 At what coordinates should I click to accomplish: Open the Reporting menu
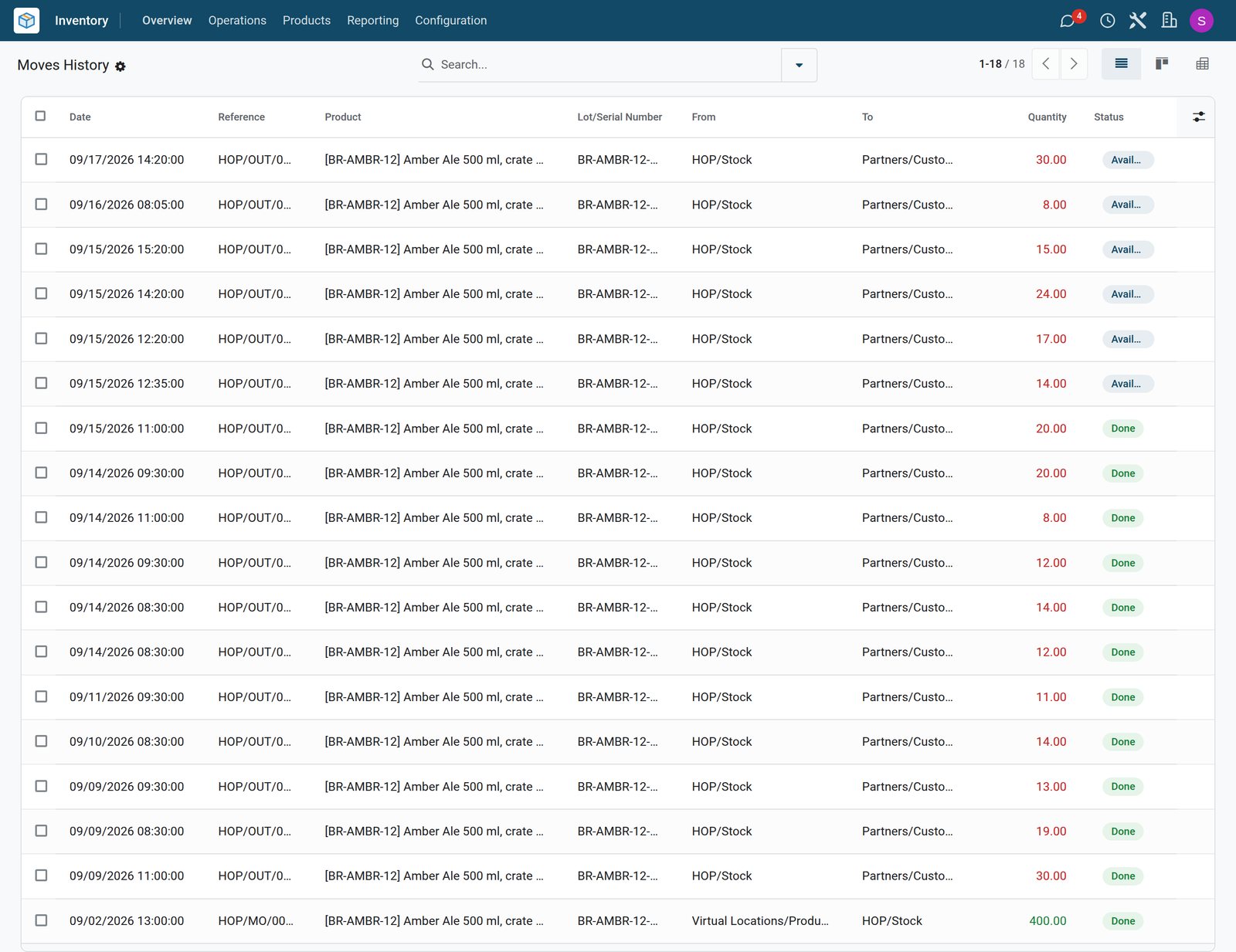point(372,20)
